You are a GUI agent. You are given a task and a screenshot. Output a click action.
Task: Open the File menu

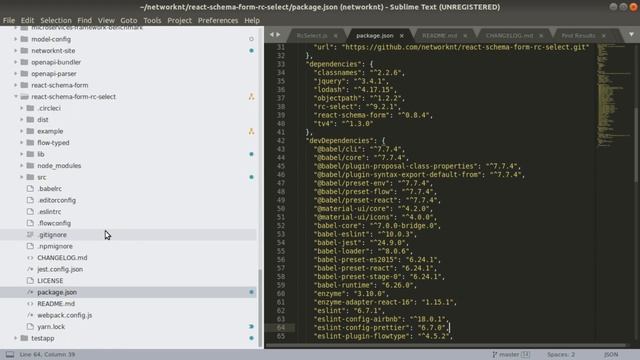9,20
